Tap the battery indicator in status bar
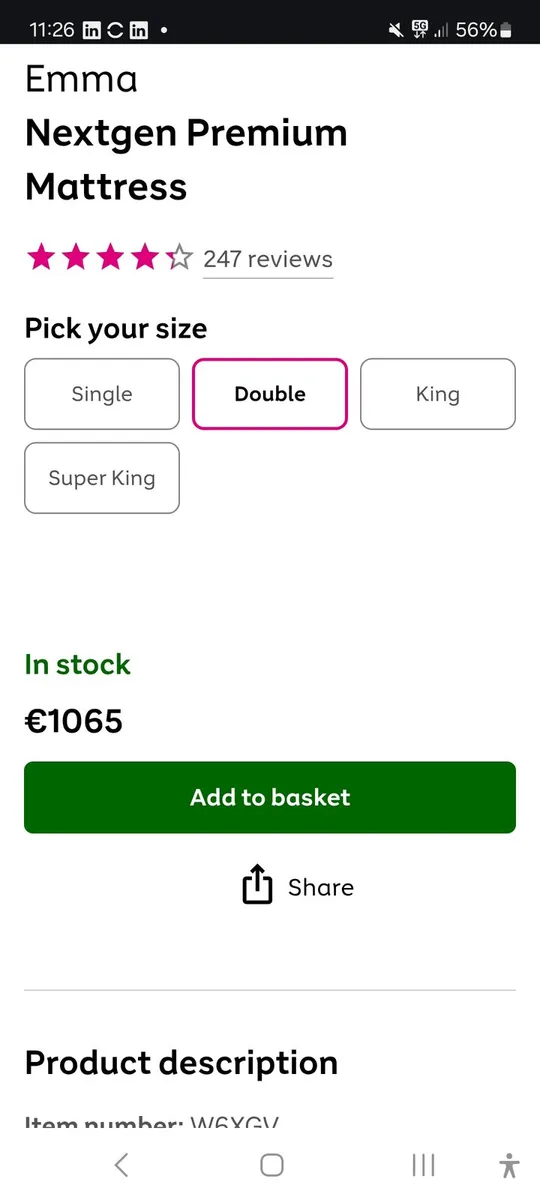The height and width of the screenshot is (1200, 540). click(507, 30)
